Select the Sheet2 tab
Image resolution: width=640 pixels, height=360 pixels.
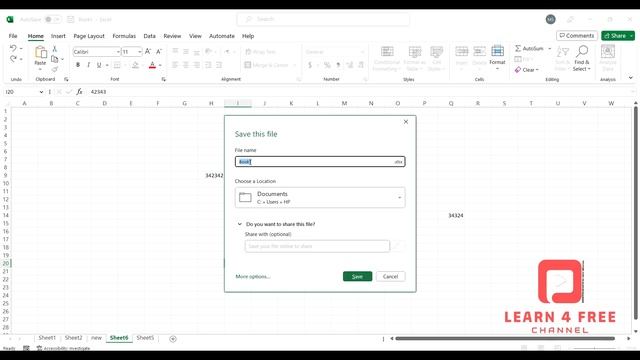73,338
